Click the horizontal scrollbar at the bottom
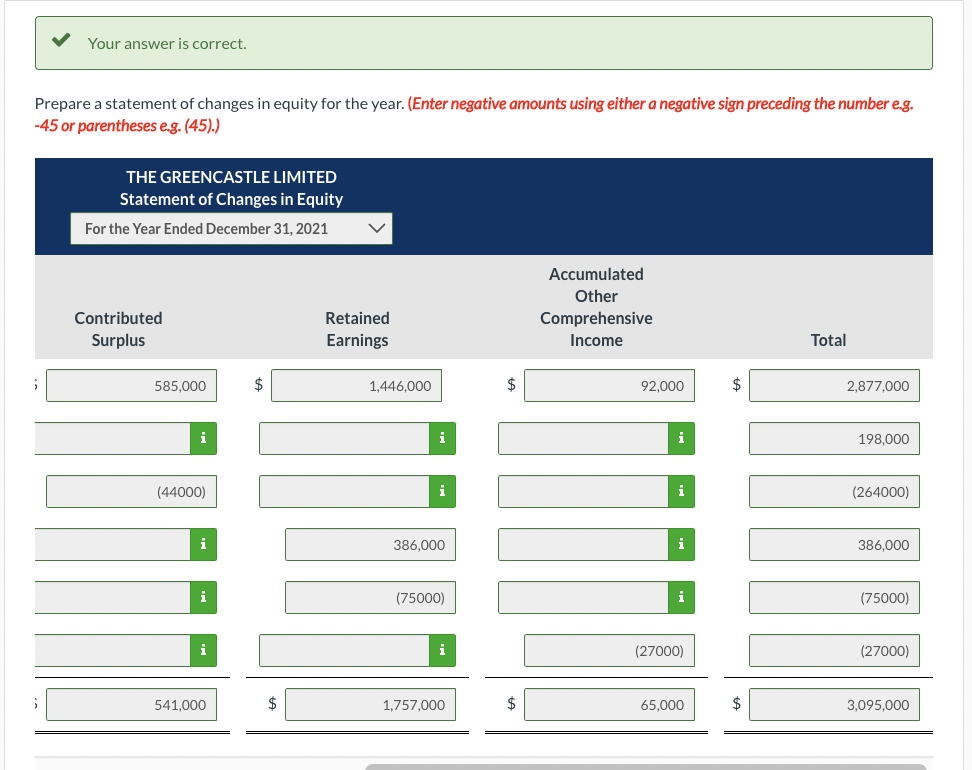Screen dimensions: 972x770 click(646, 767)
